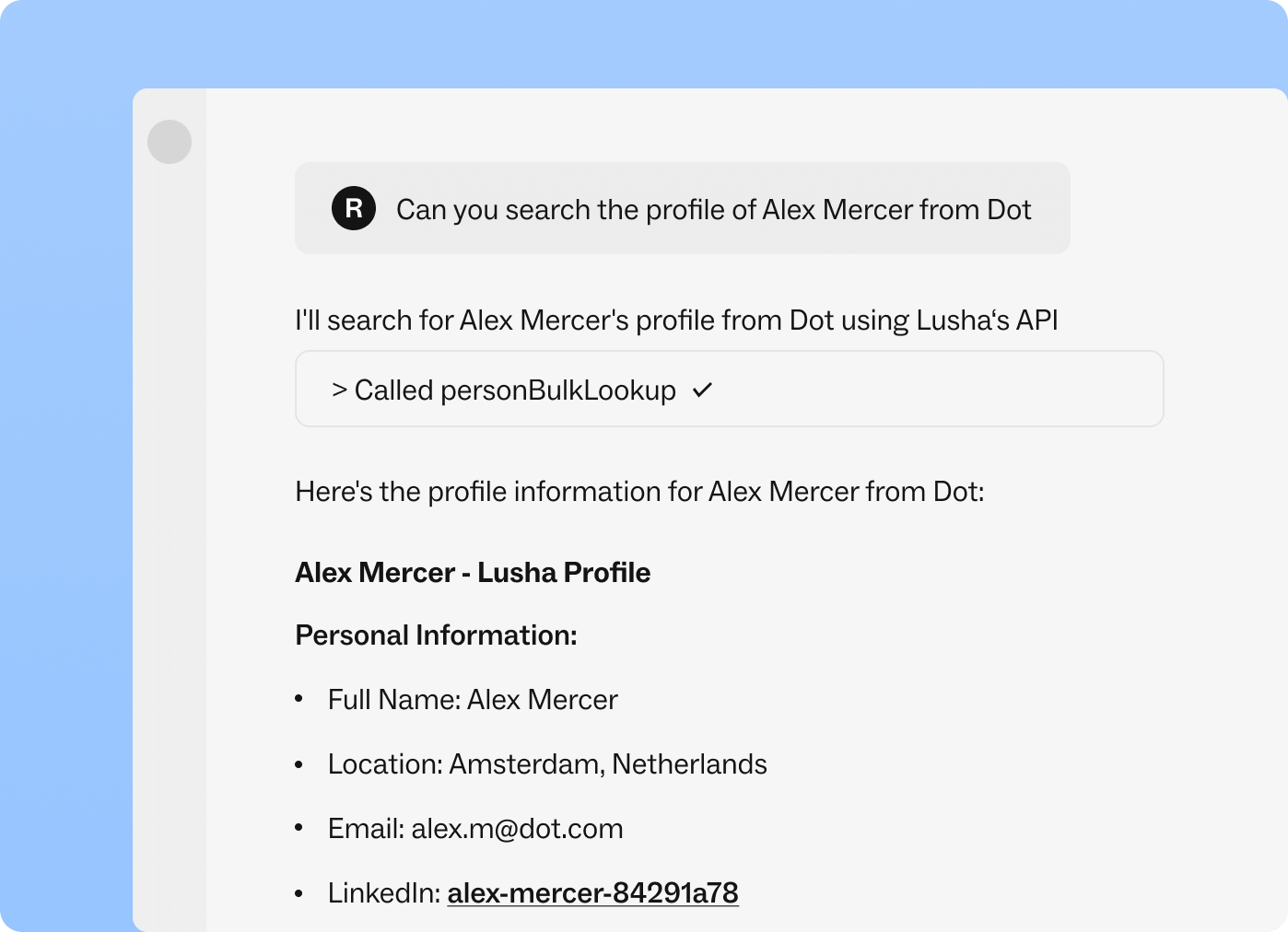
Task: Click the personBulkLookup function name text
Action: [x=558, y=390]
